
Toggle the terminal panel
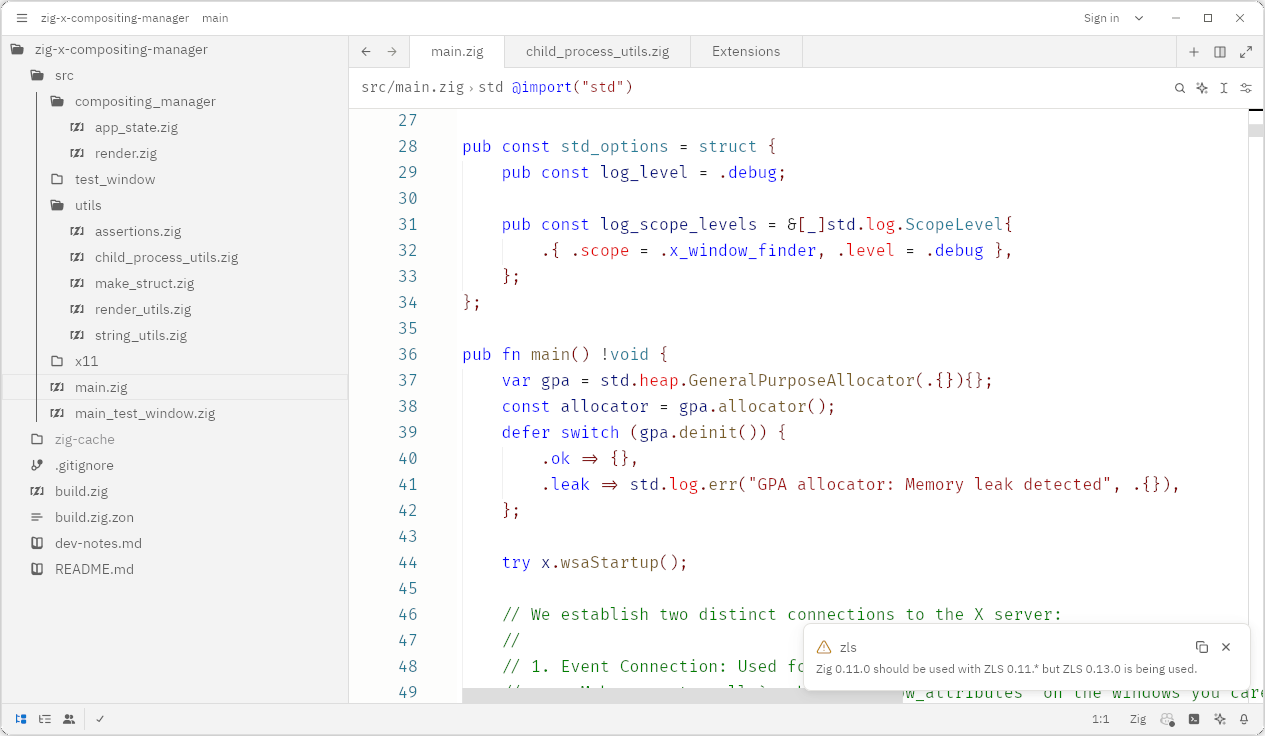click(x=1194, y=719)
